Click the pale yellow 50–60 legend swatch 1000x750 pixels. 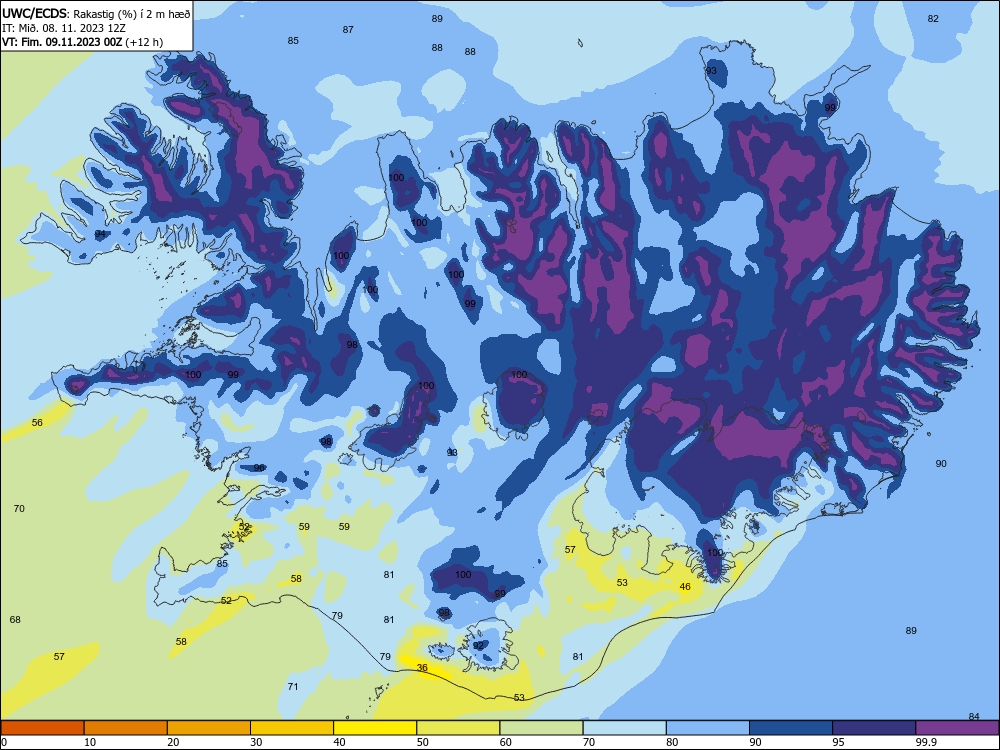point(458,728)
